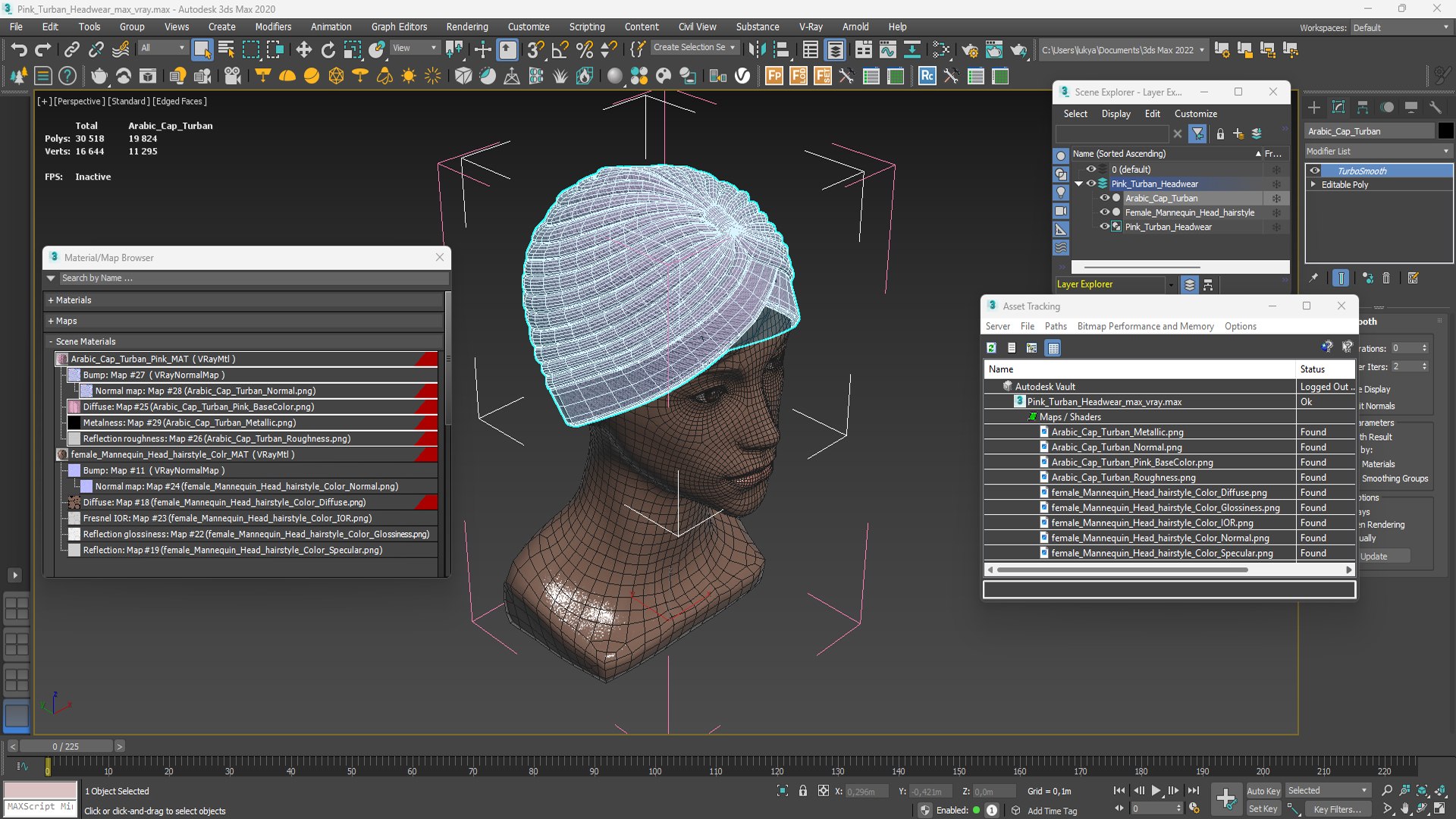Click the Set Key button
Screen dimensions: 1456x819
tap(1263, 809)
